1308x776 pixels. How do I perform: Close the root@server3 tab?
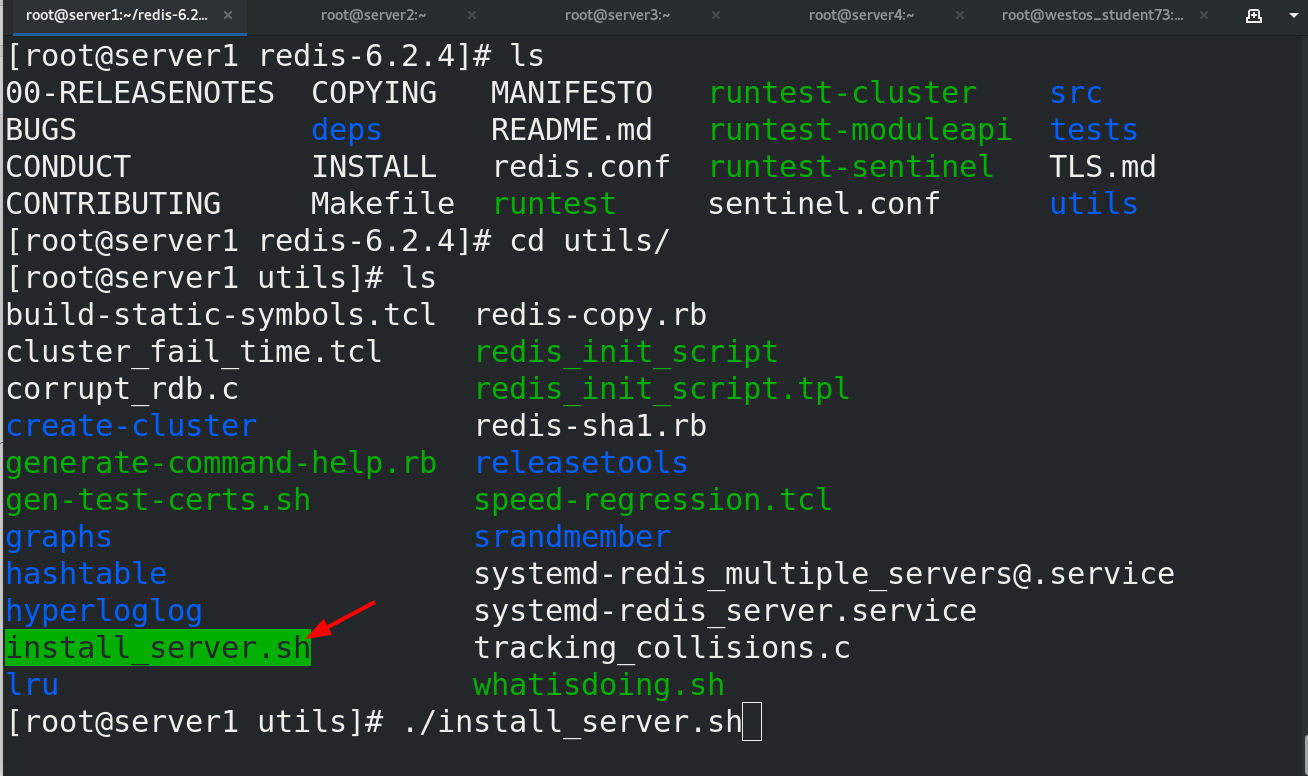(715, 15)
